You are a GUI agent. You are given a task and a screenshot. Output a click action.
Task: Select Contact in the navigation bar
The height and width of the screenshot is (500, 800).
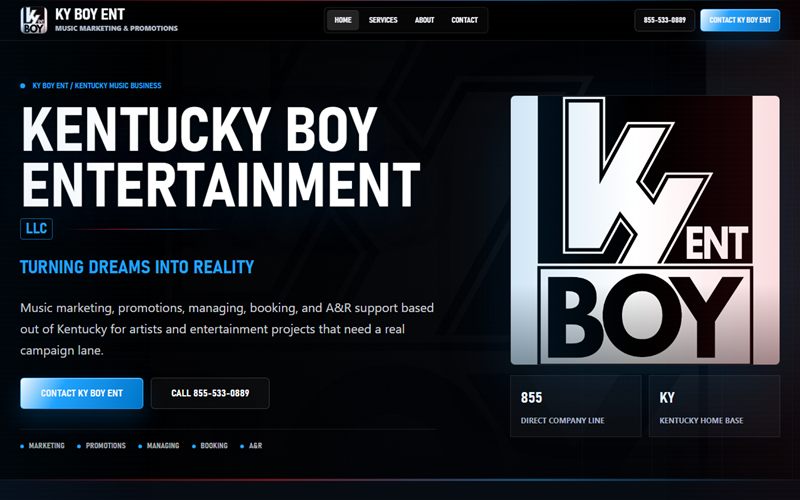464,20
